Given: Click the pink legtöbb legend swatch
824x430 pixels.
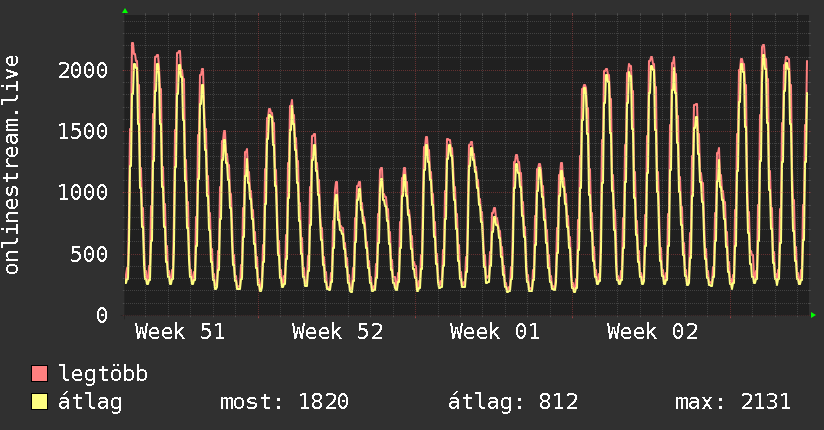Looking at the screenshot, I should click(x=39, y=374).
